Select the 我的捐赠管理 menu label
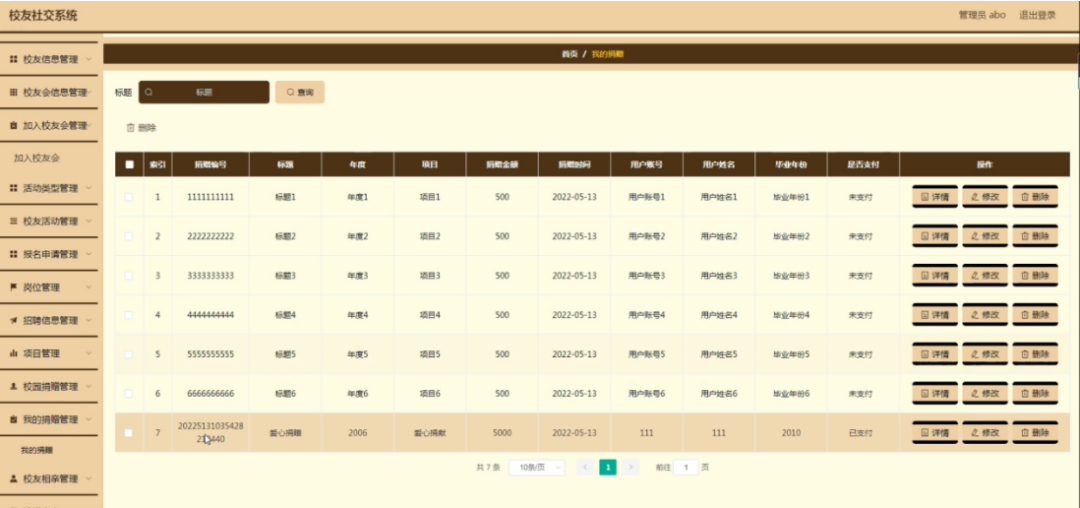The height and width of the screenshot is (508, 1080). (x=50, y=419)
